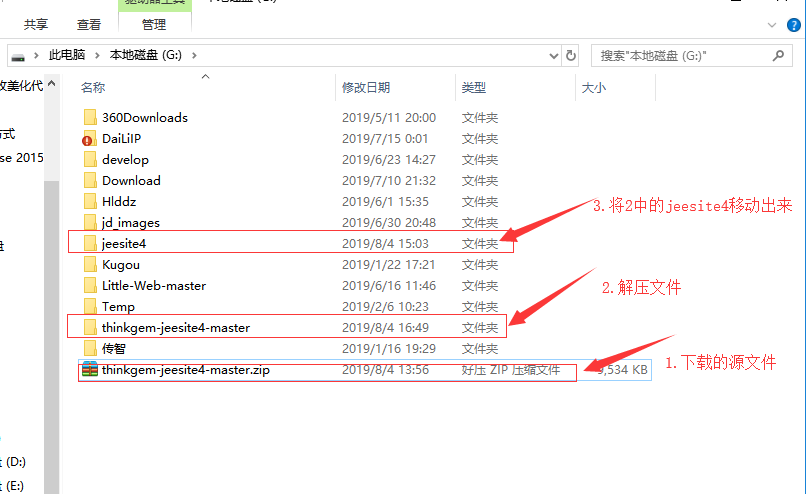The image size is (806, 494).
Task: Select the (D:) drive in the navigation pane
Action: (x=14, y=462)
